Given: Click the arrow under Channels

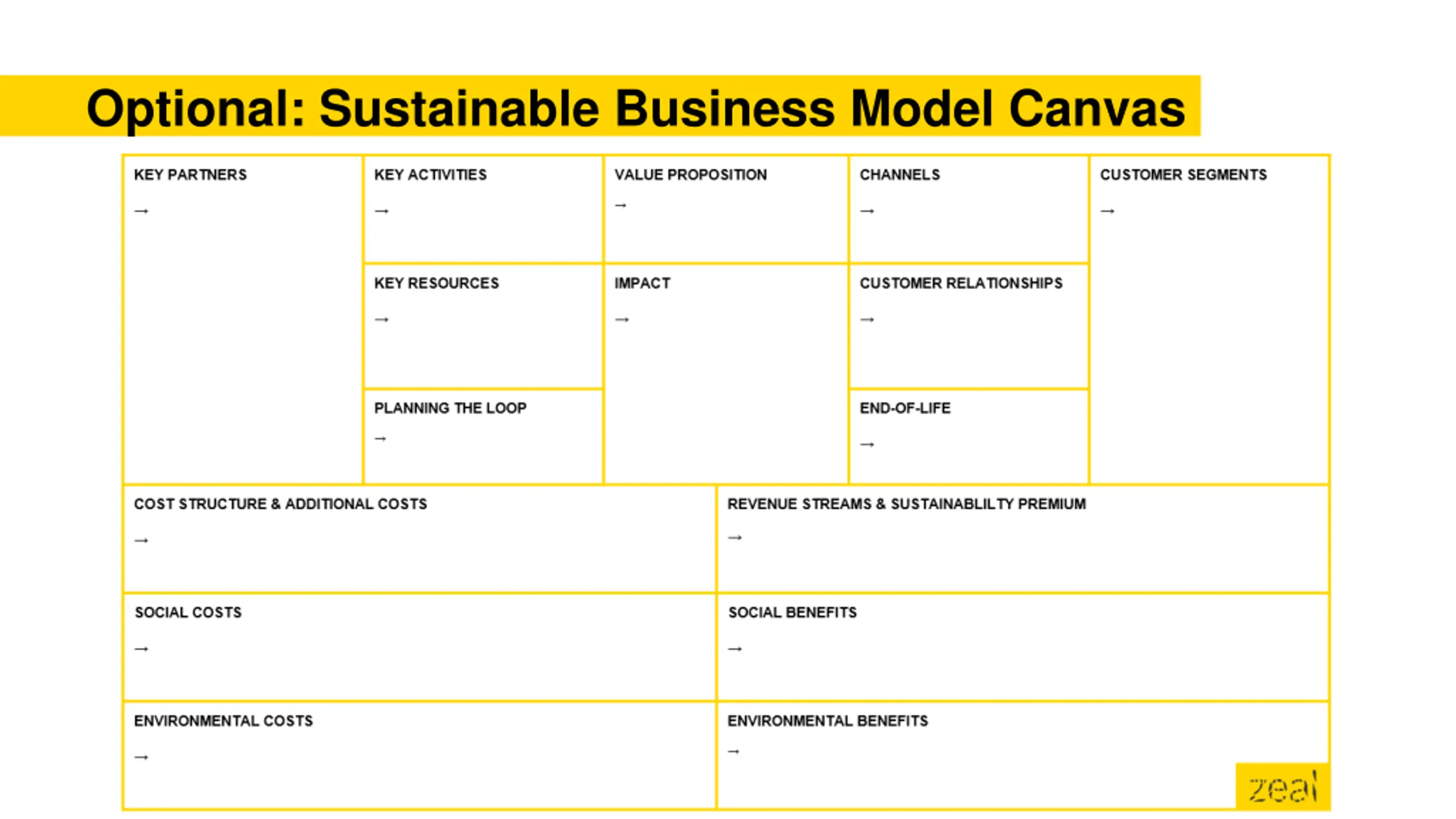Looking at the screenshot, I should click(x=867, y=211).
